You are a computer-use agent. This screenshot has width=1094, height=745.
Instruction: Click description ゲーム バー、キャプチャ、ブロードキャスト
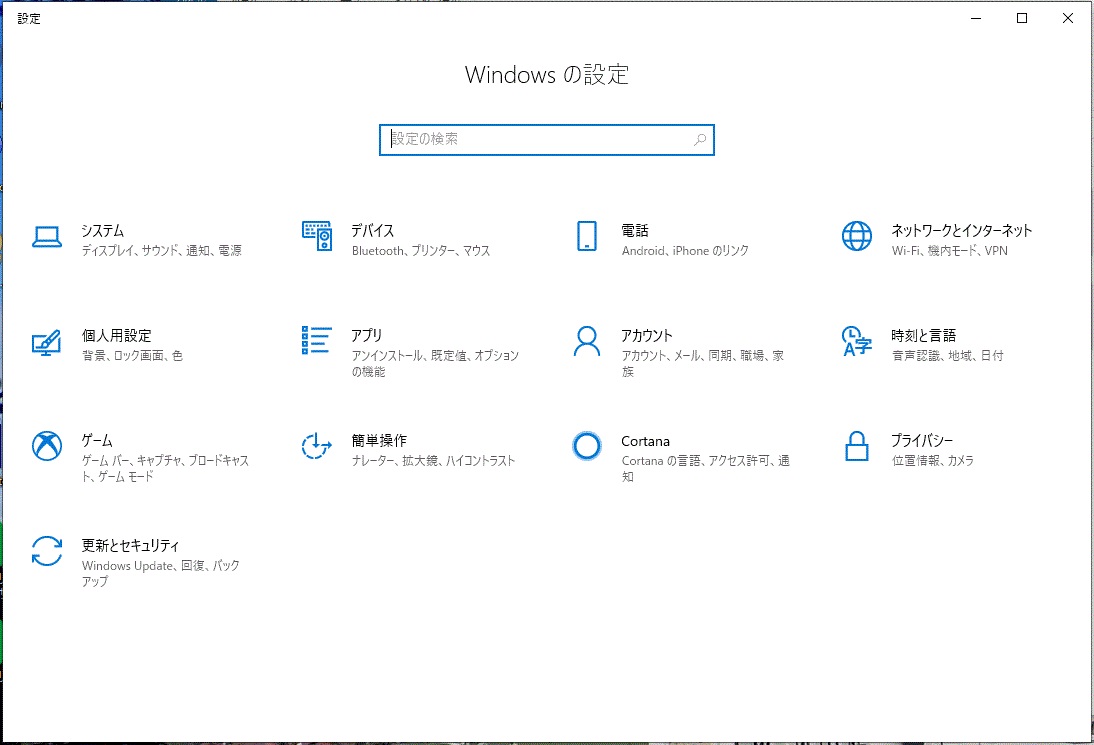[x=165, y=469]
